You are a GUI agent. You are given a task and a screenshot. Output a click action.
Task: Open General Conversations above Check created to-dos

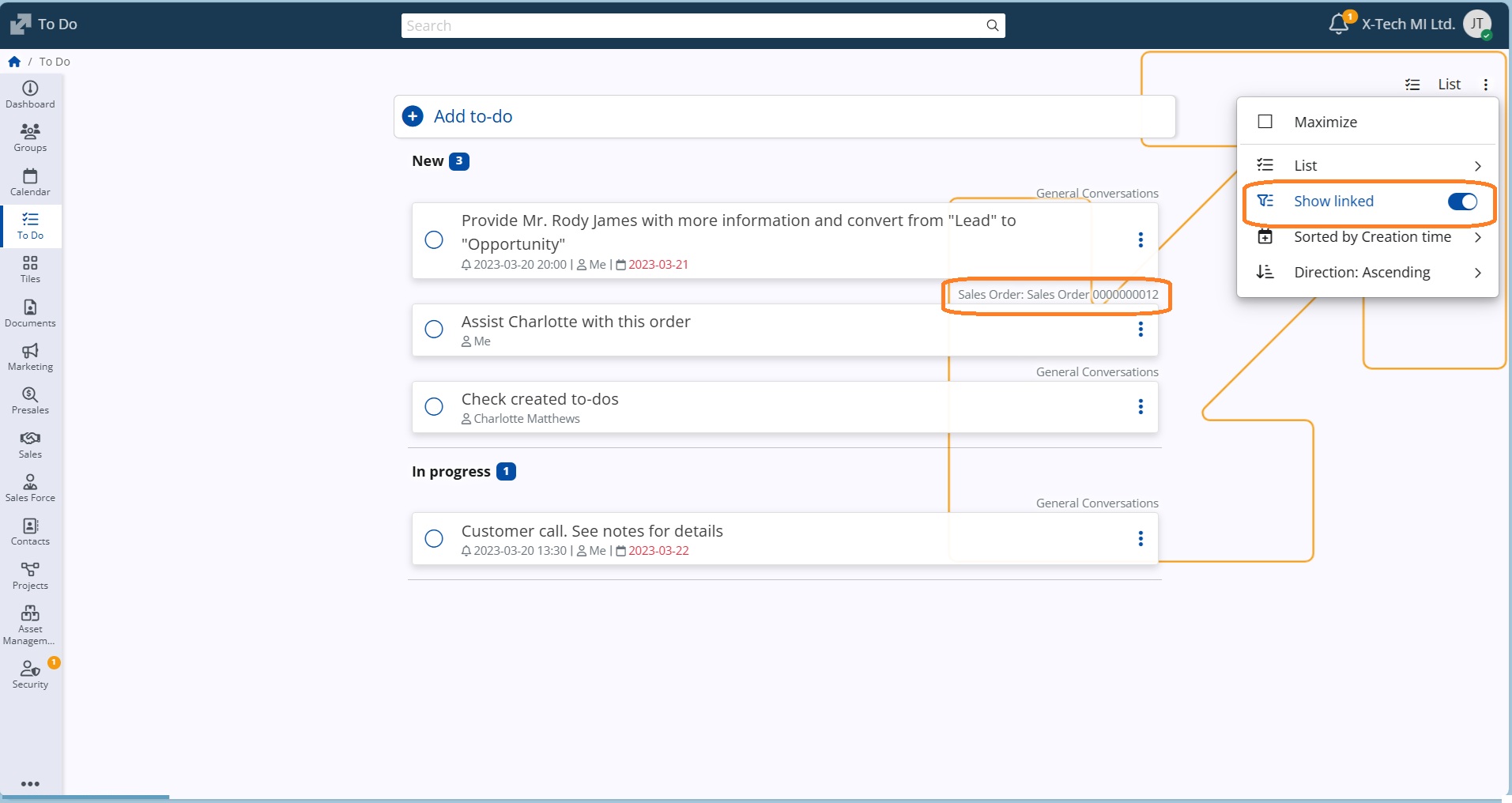[1097, 372]
